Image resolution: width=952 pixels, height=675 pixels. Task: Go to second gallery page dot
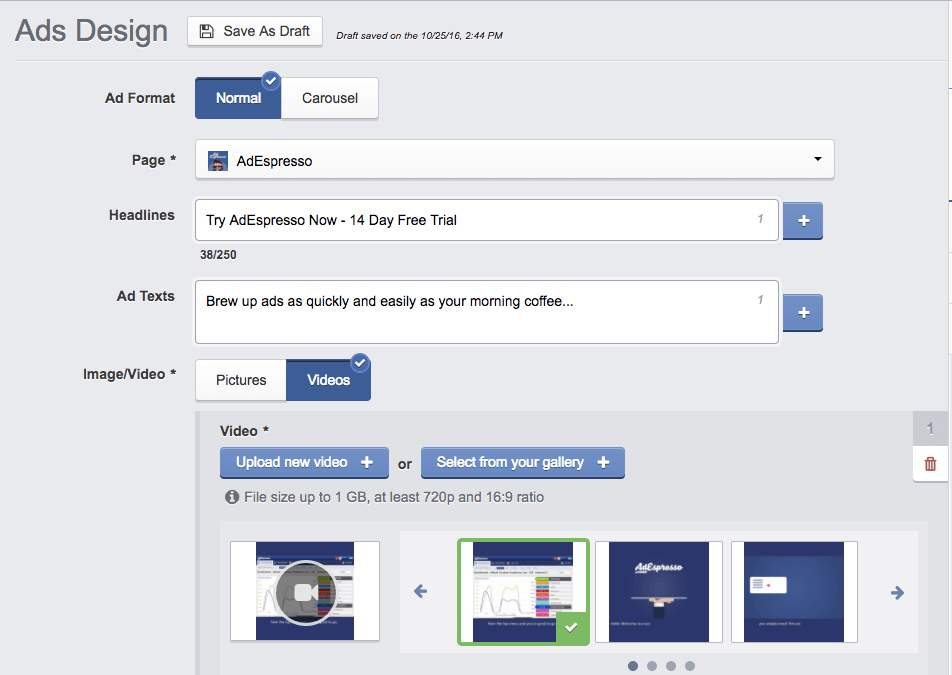pyautogui.click(x=652, y=666)
